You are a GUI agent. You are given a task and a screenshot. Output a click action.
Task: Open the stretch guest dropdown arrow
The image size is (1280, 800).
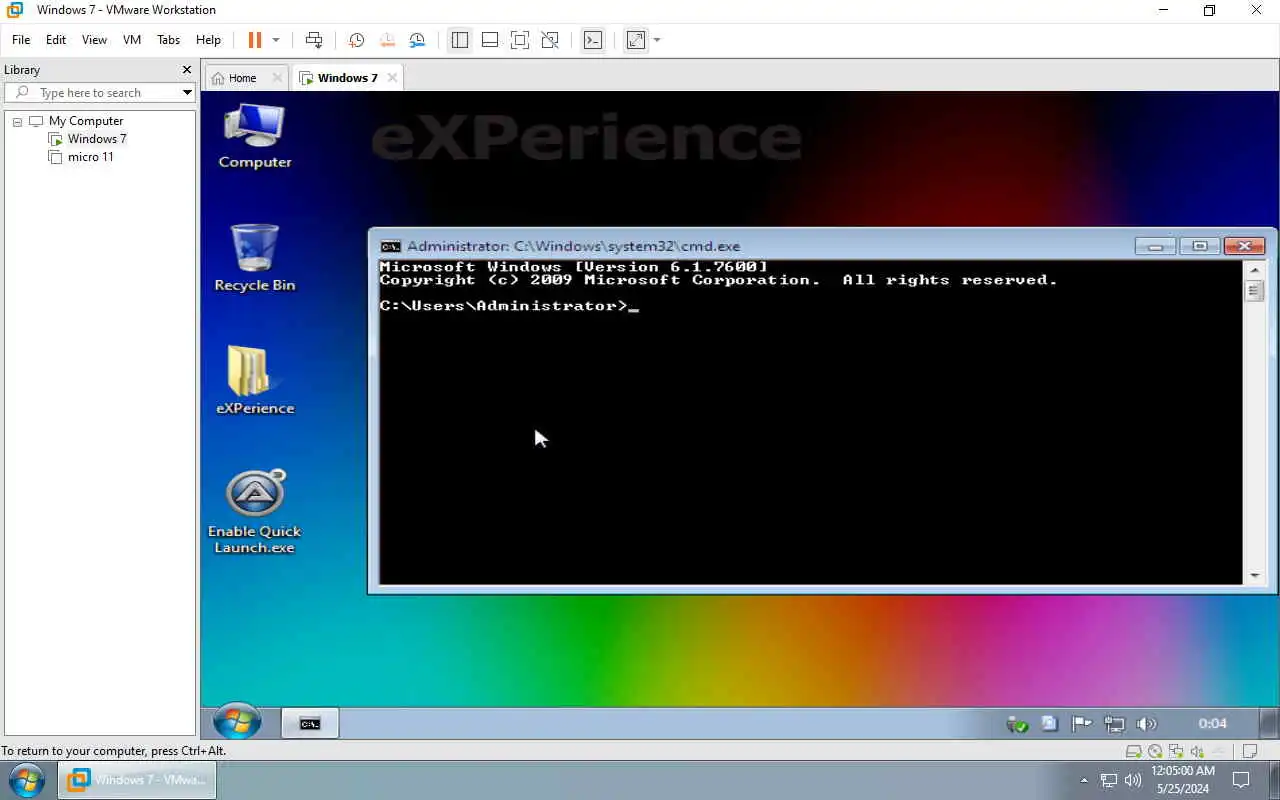[657, 40]
